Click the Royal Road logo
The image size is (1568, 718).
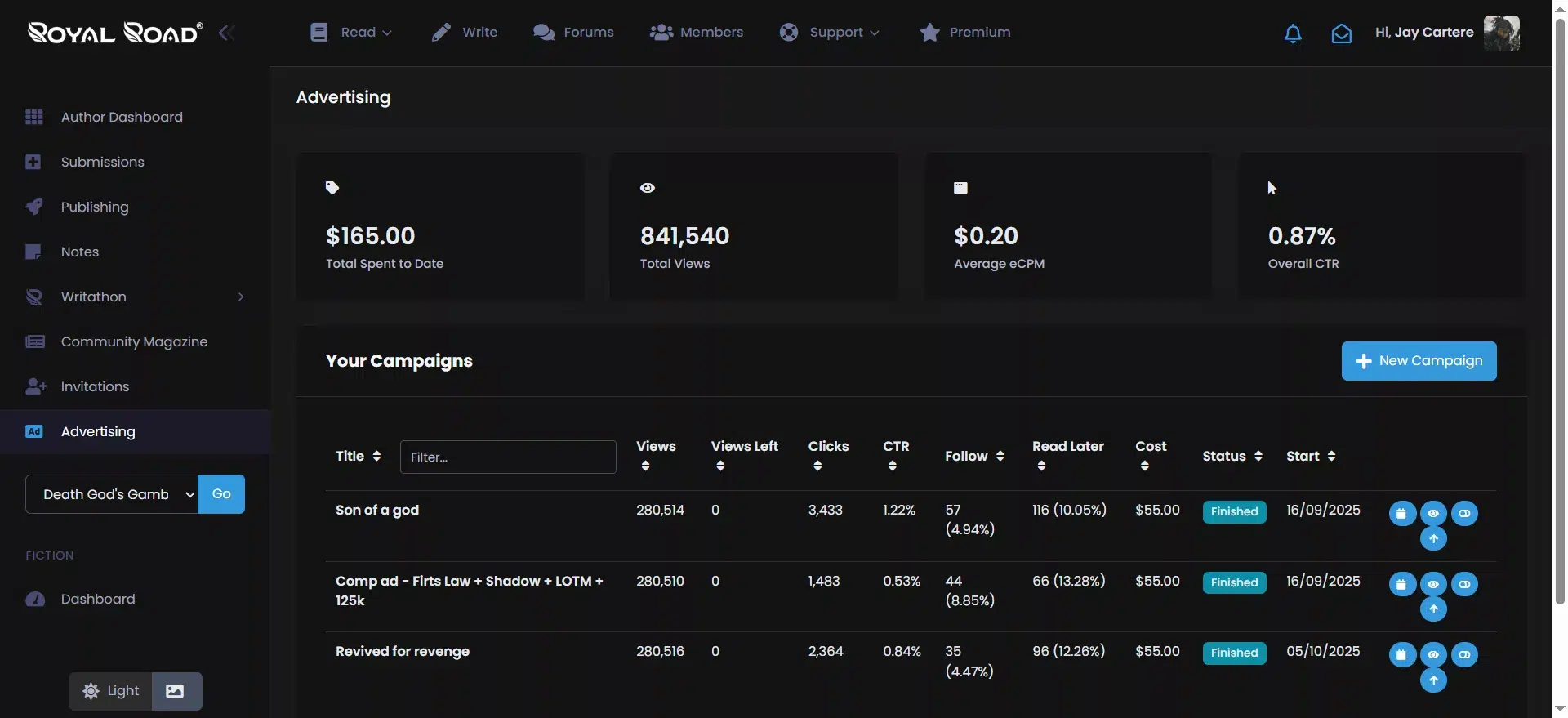coord(115,33)
